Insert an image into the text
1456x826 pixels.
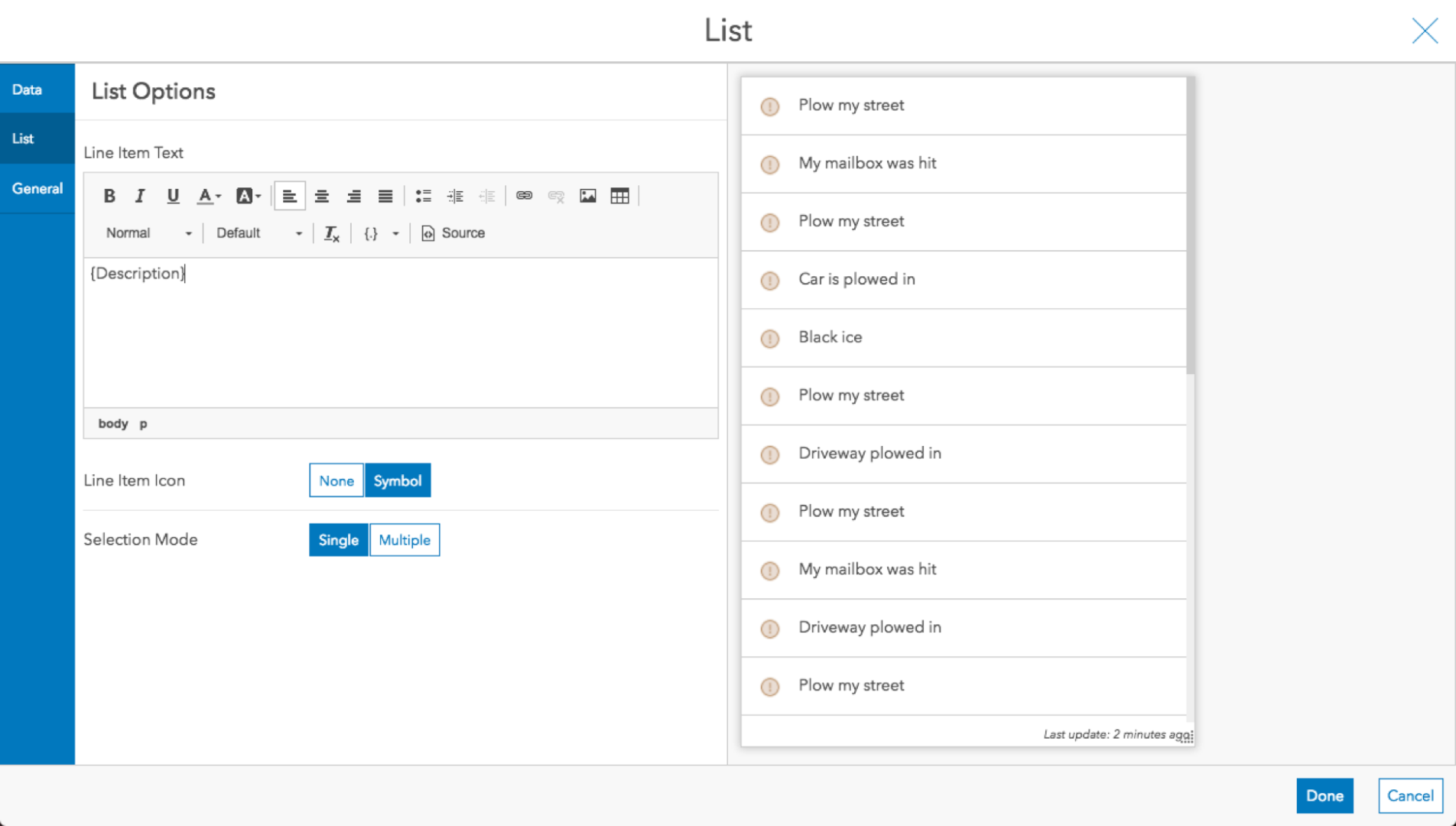tap(587, 196)
